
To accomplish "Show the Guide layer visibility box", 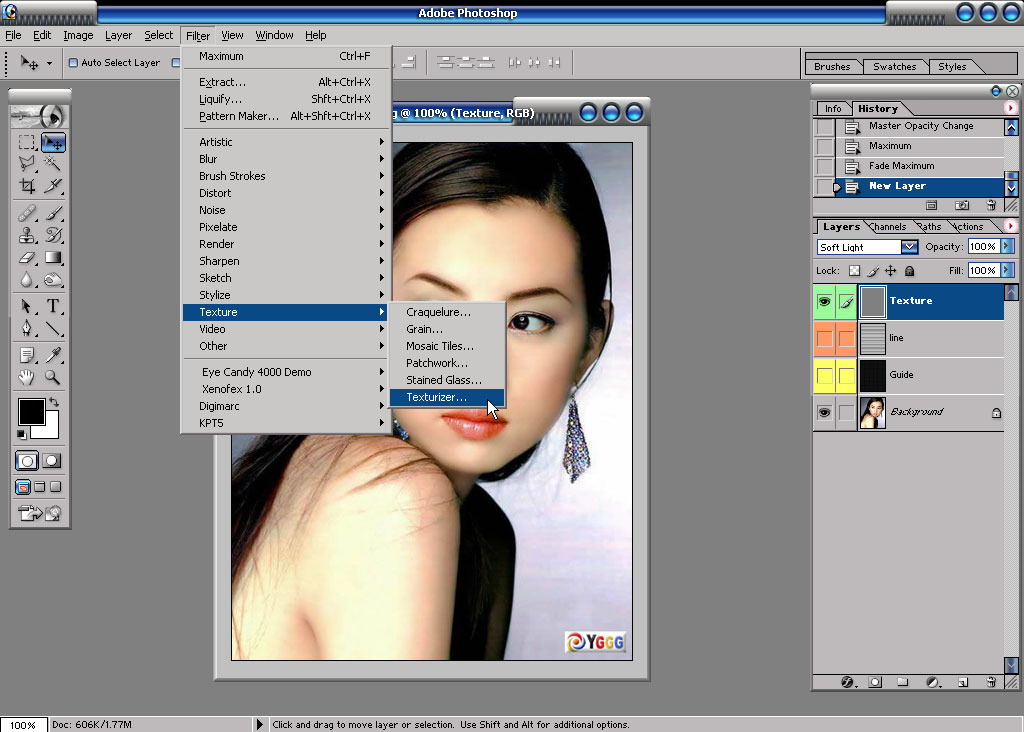I will 825,375.
